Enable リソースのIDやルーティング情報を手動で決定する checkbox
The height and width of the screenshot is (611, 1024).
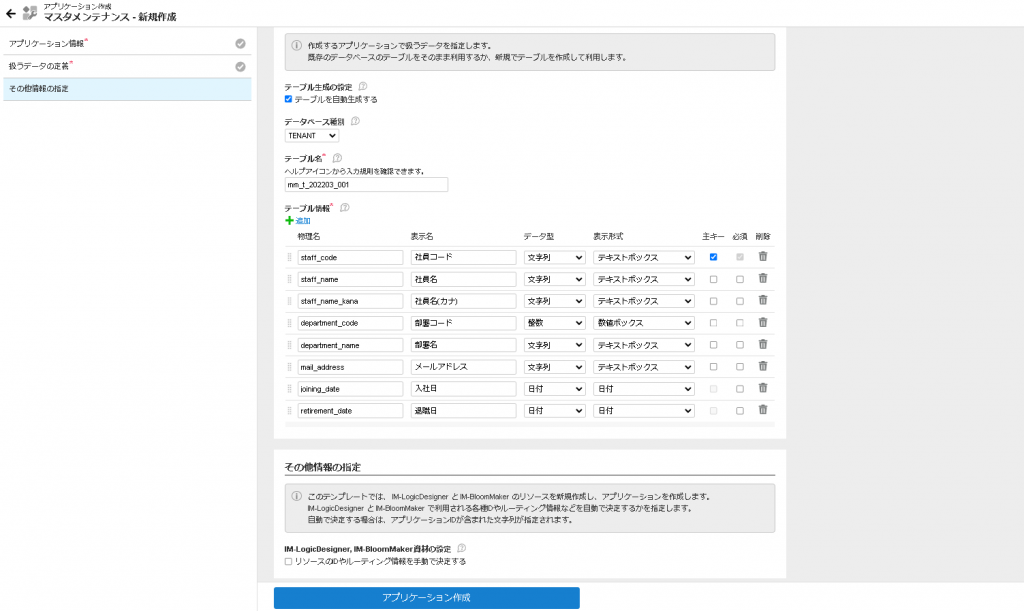click(x=288, y=561)
